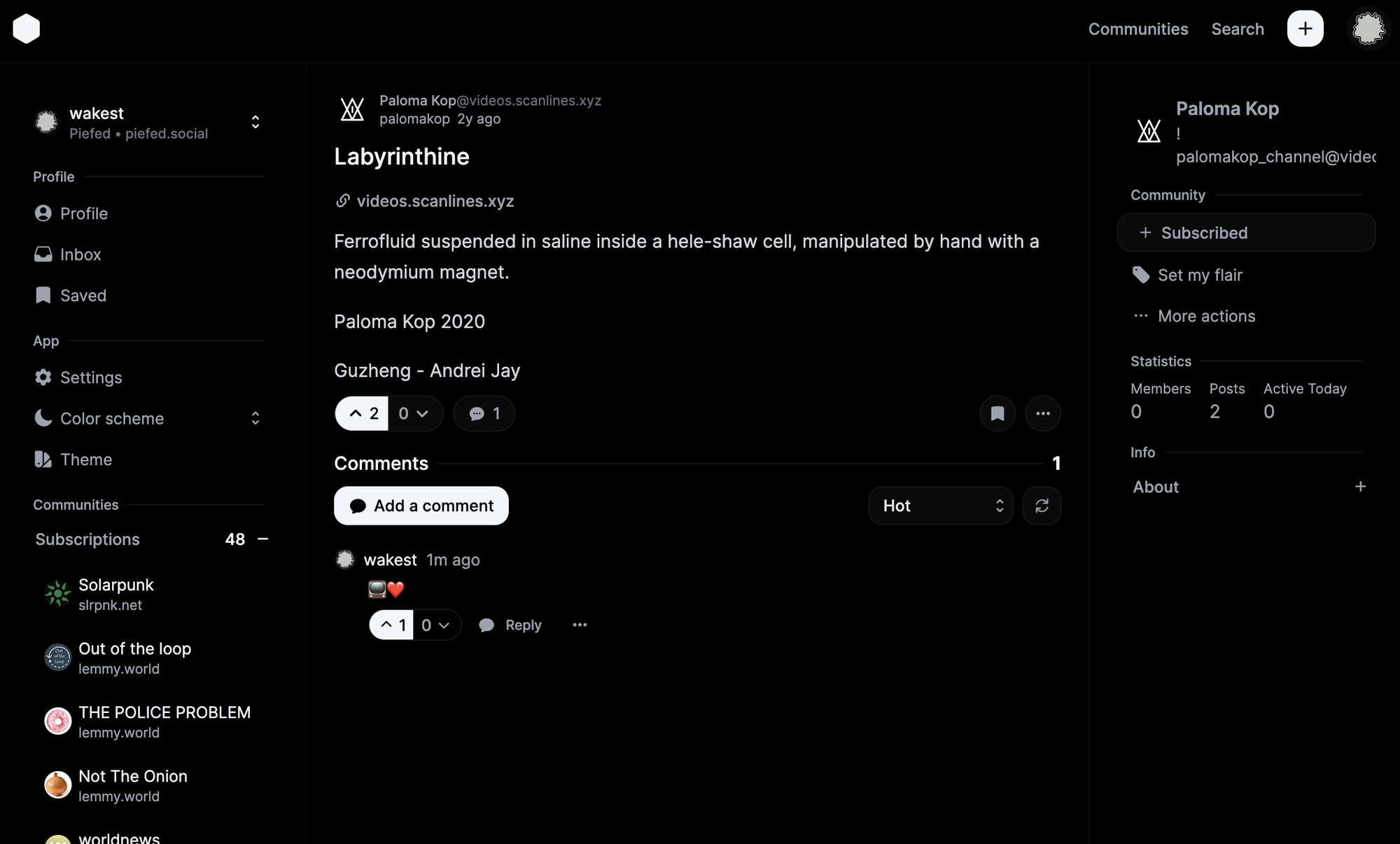Go to Search in top navigation
The height and width of the screenshot is (844, 1400).
pos(1238,29)
